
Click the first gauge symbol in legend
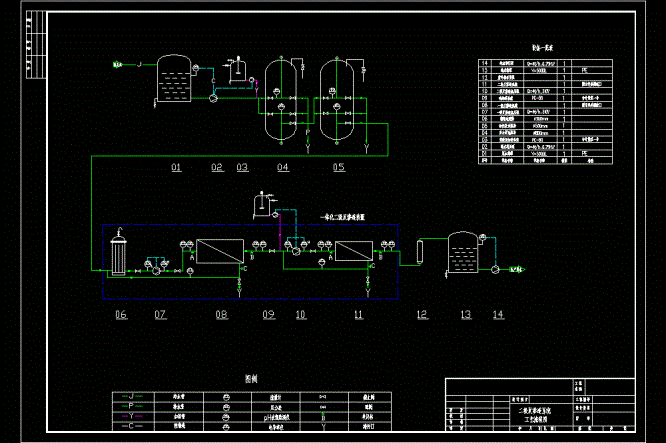[226, 398]
